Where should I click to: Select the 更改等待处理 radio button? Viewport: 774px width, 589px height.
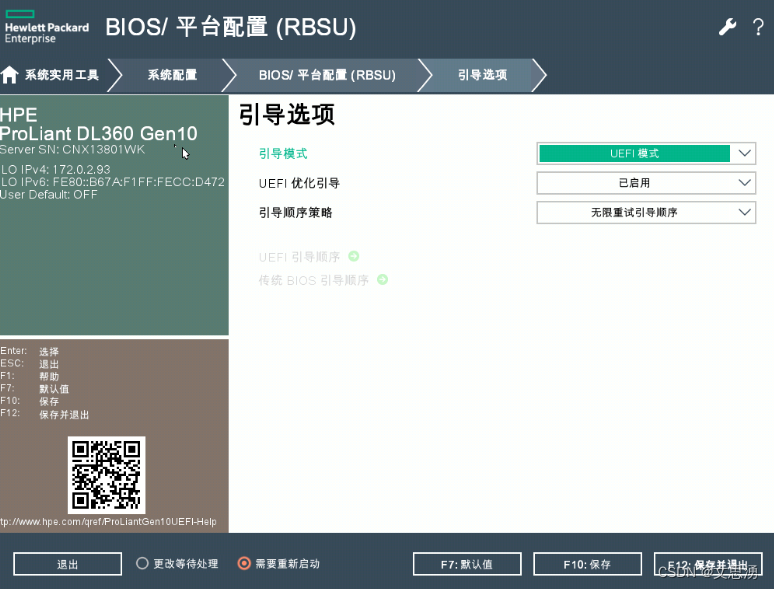tap(142, 563)
